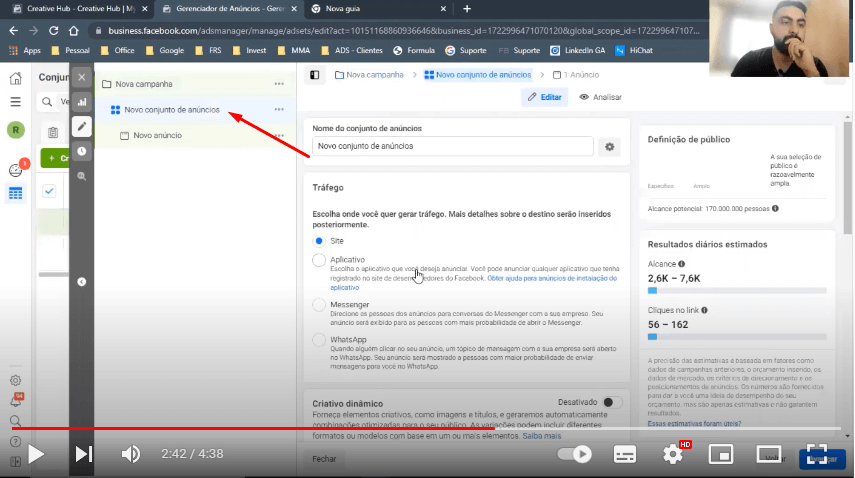
Task: Open LinkedIn GA bookmark
Action: (x=577, y=50)
